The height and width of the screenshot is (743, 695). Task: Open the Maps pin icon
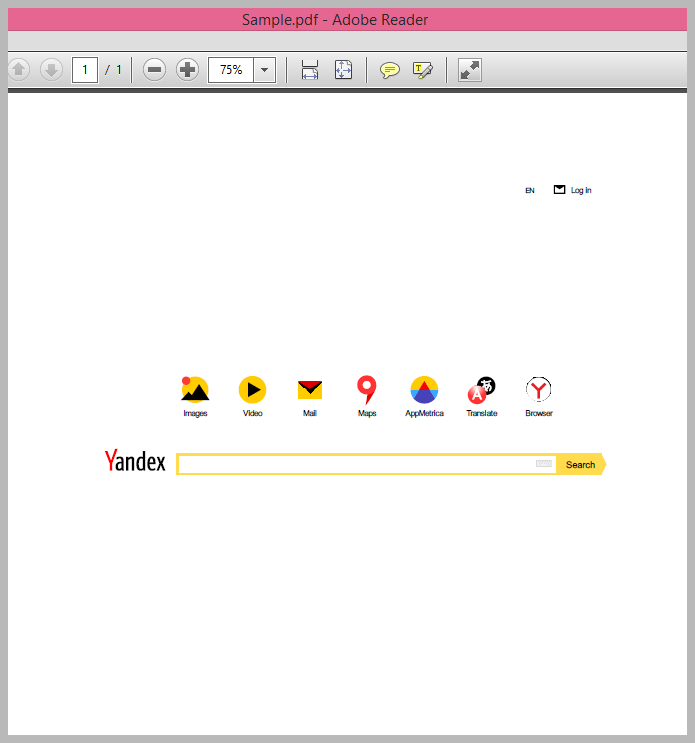click(367, 390)
